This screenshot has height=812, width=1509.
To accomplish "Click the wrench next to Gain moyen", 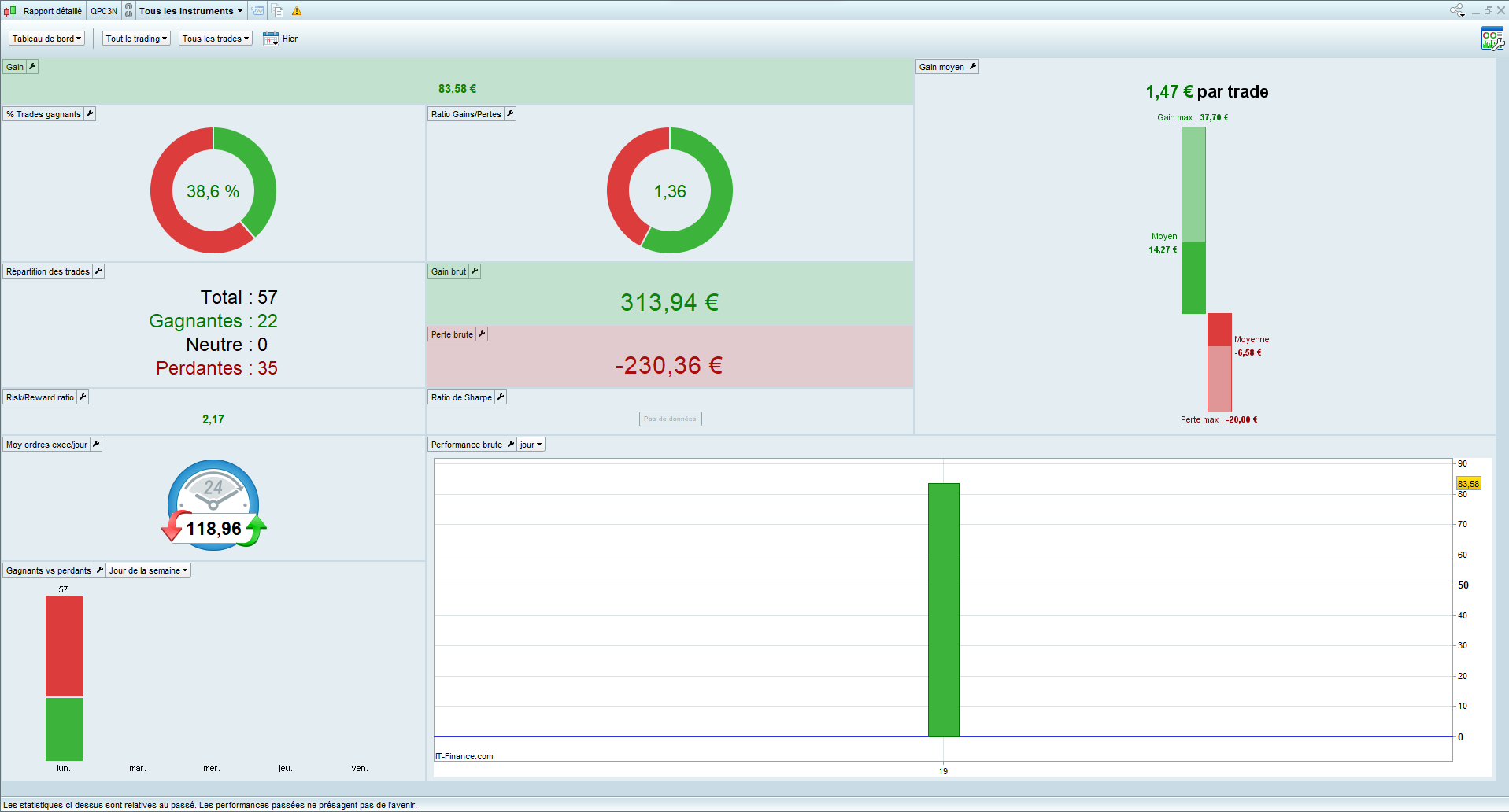I will (x=973, y=67).
